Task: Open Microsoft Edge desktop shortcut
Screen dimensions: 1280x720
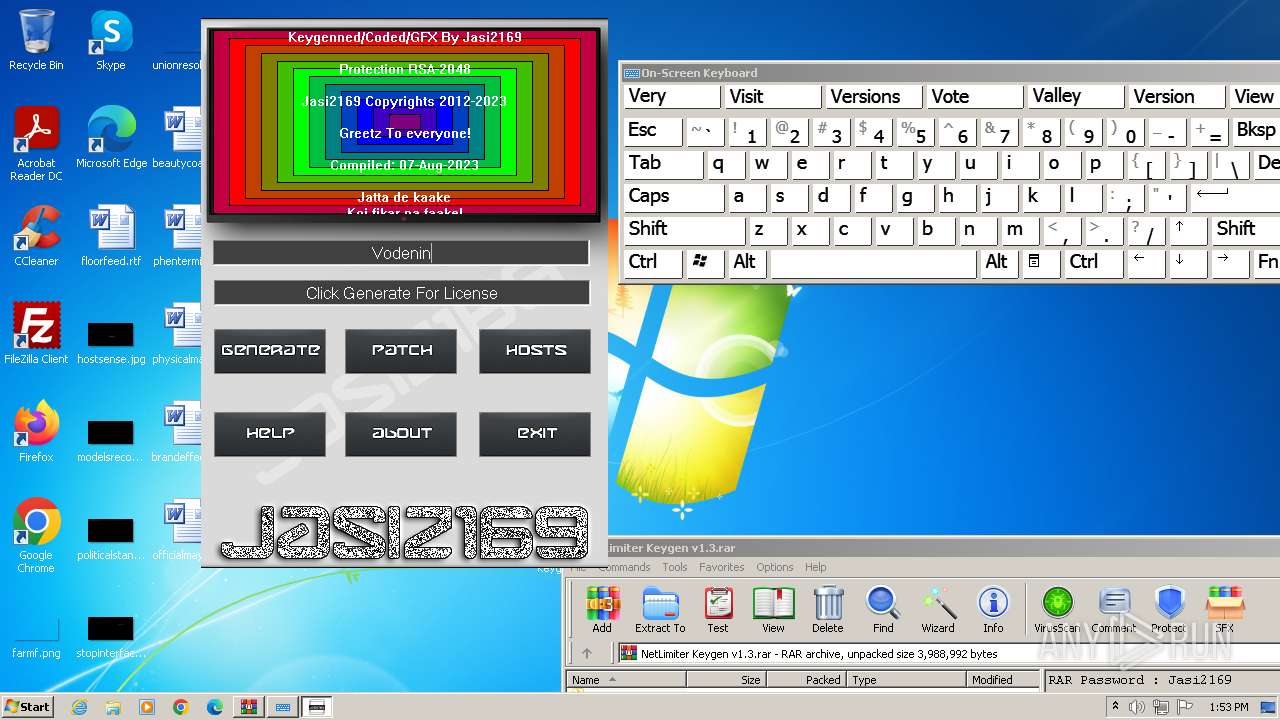Action: point(111,138)
